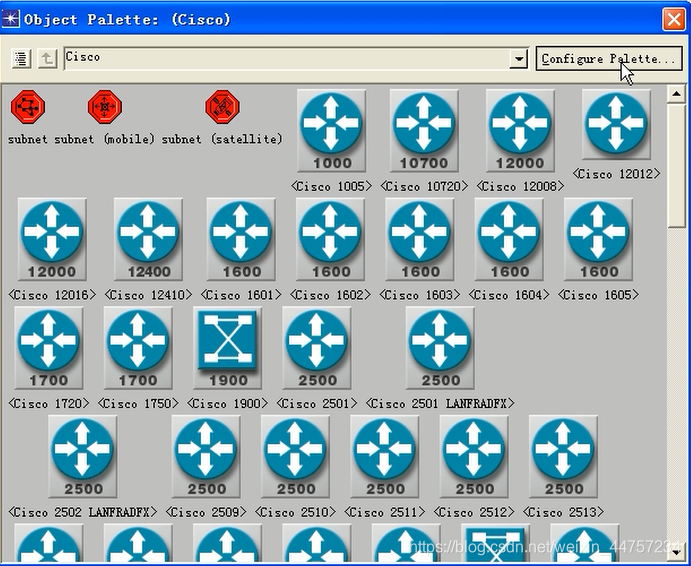
Task: Pick the Cisco 2510 router icon
Action: pyautogui.click(x=295, y=456)
